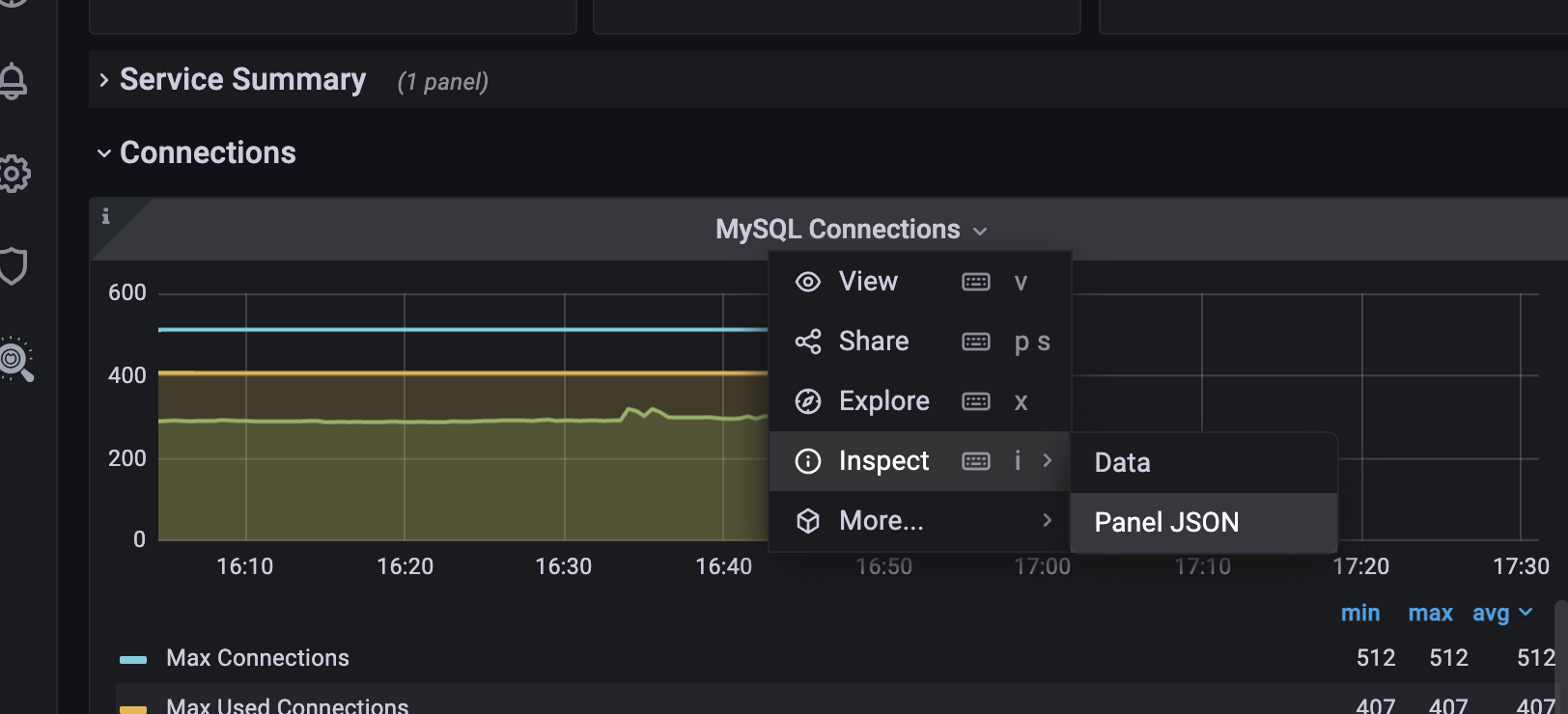The image size is (1568, 714).
Task: Open the MySQL Connections panel title dropdown
Action: pos(852,230)
